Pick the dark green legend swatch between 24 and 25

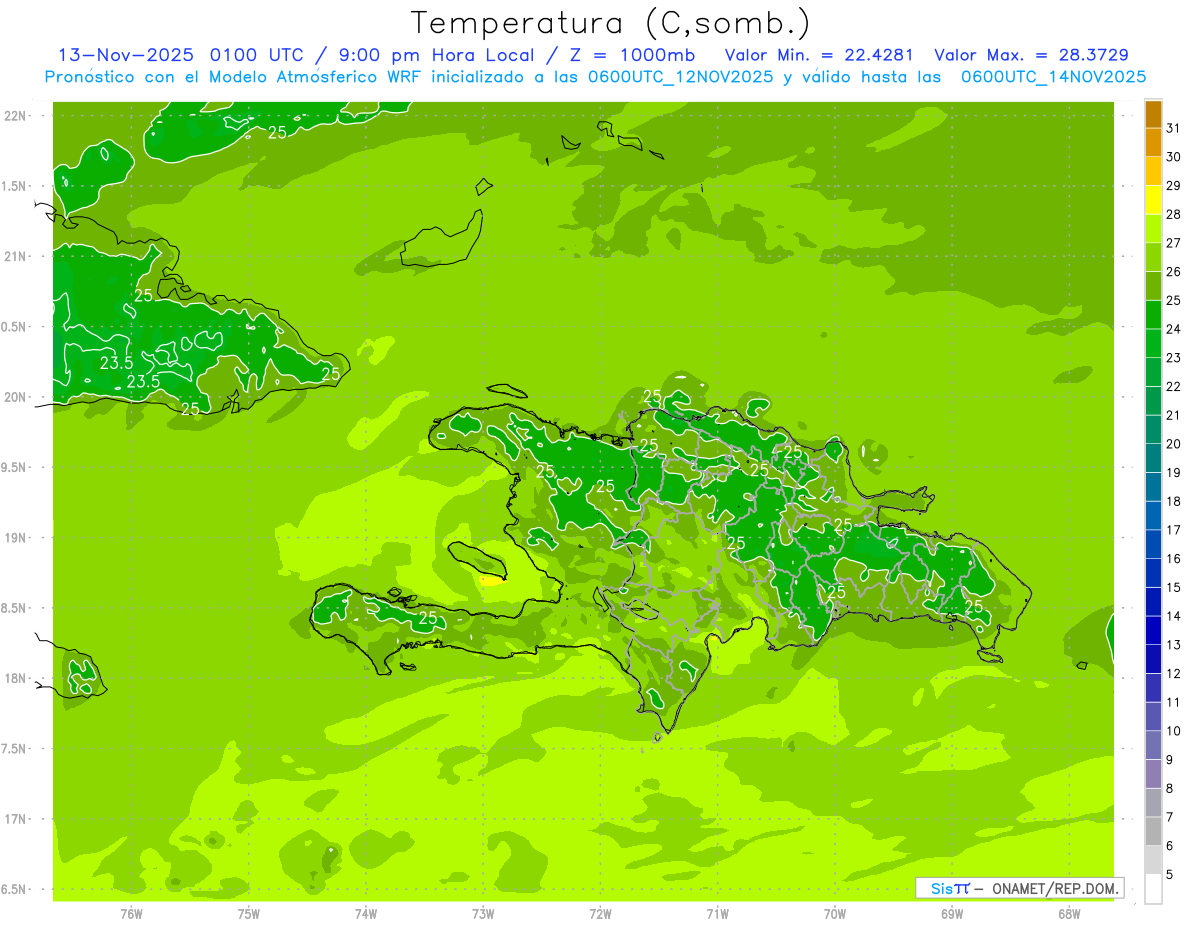click(1153, 315)
